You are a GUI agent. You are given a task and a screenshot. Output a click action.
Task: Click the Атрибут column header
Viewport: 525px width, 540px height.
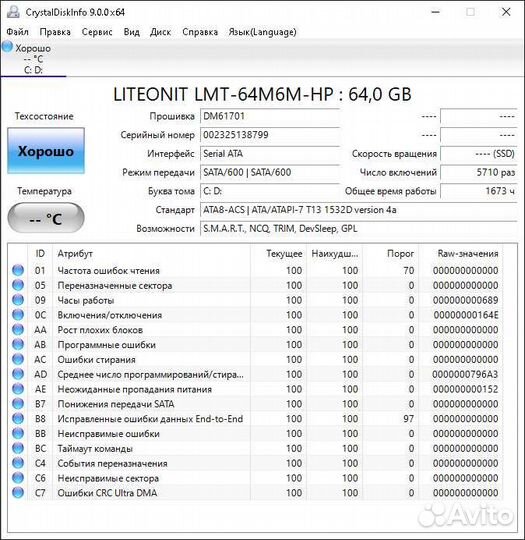tap(151, 254)
